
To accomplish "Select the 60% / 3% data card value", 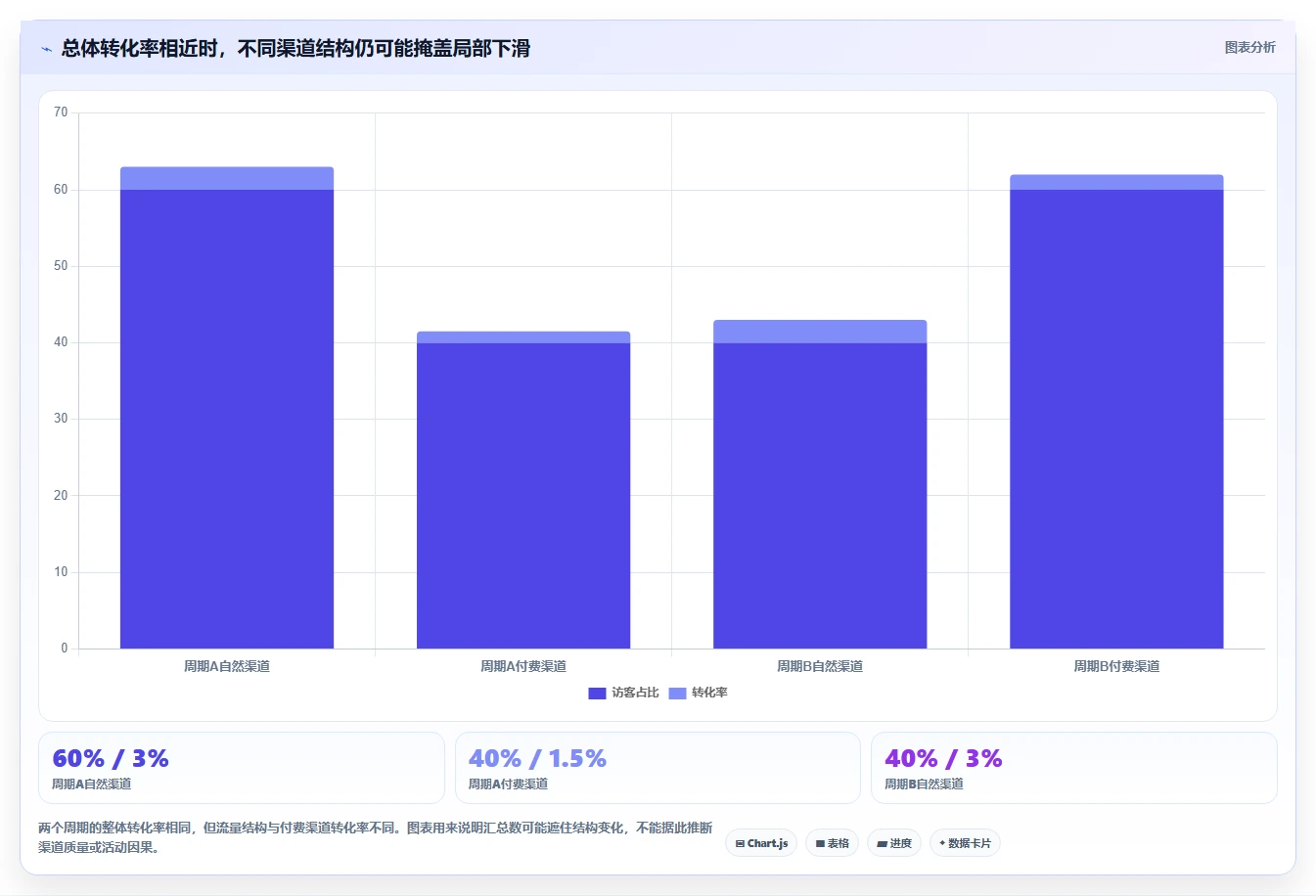I will click(111, 758).
